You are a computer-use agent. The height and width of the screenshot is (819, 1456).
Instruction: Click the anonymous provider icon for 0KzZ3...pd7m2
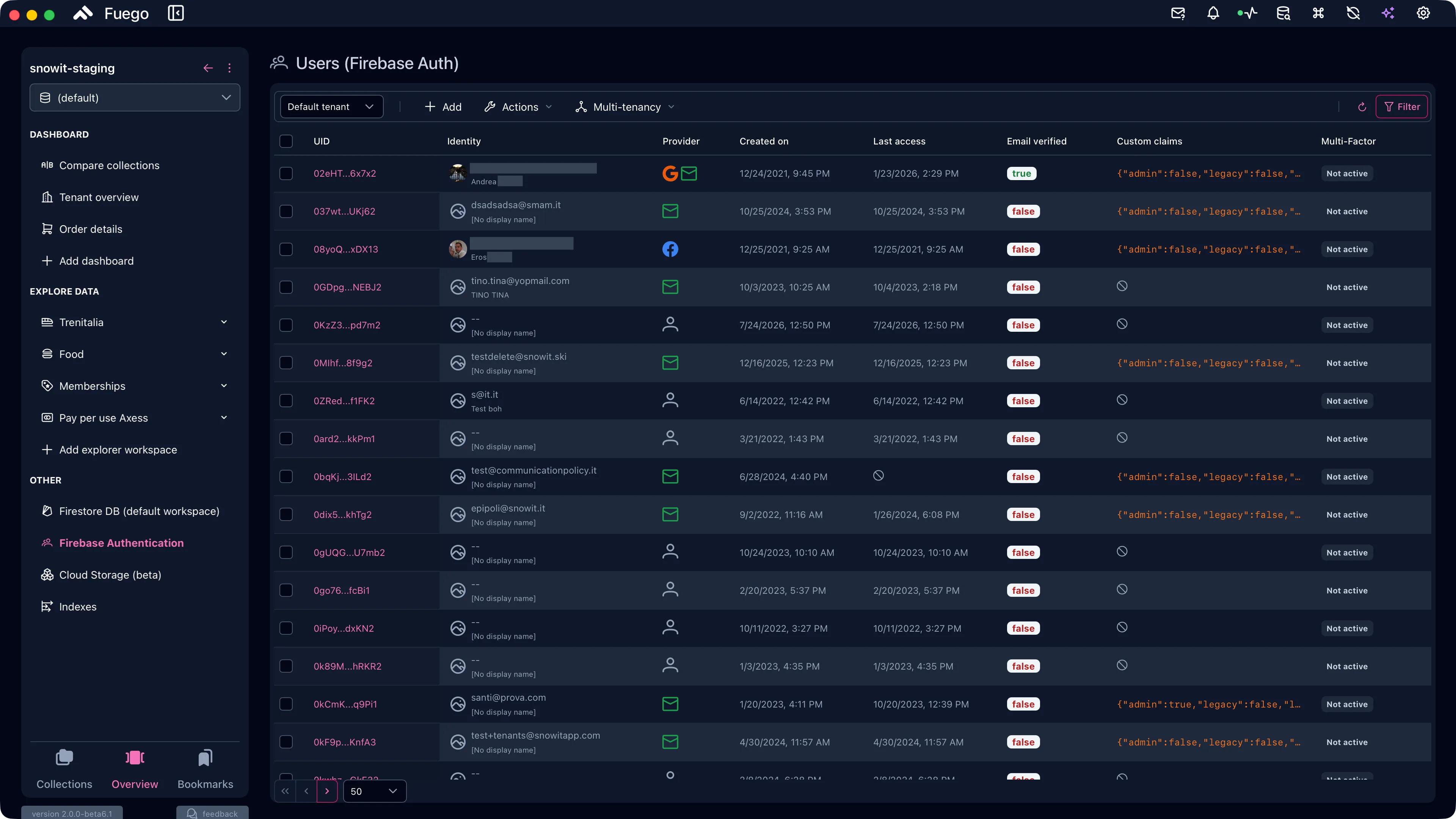670,325
